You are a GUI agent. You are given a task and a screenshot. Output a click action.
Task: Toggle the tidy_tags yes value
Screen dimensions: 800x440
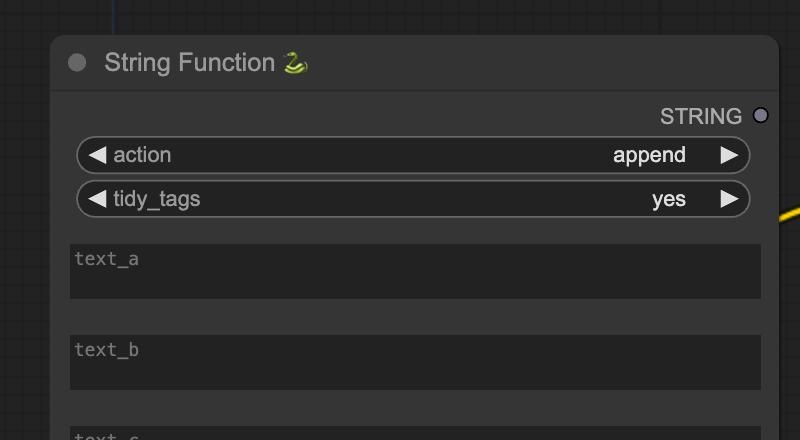tap(668, 199)
